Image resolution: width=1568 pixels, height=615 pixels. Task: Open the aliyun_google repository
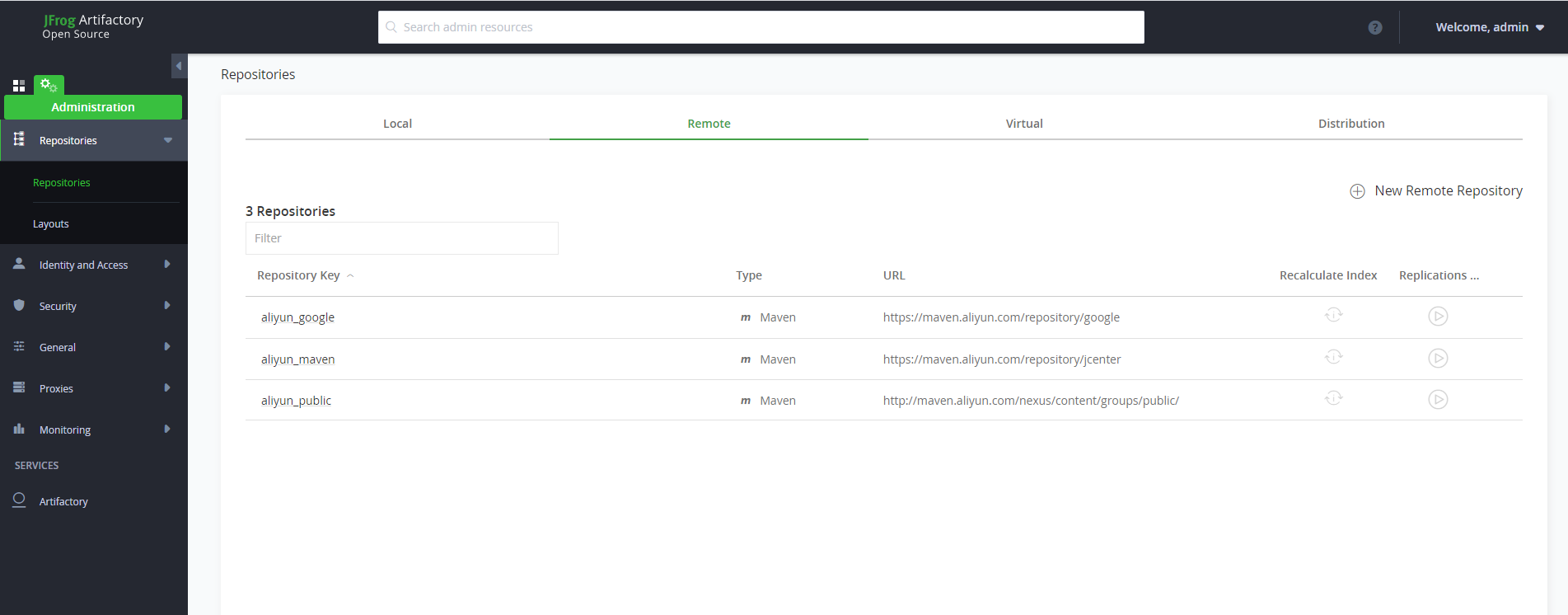tap(297, 317)
